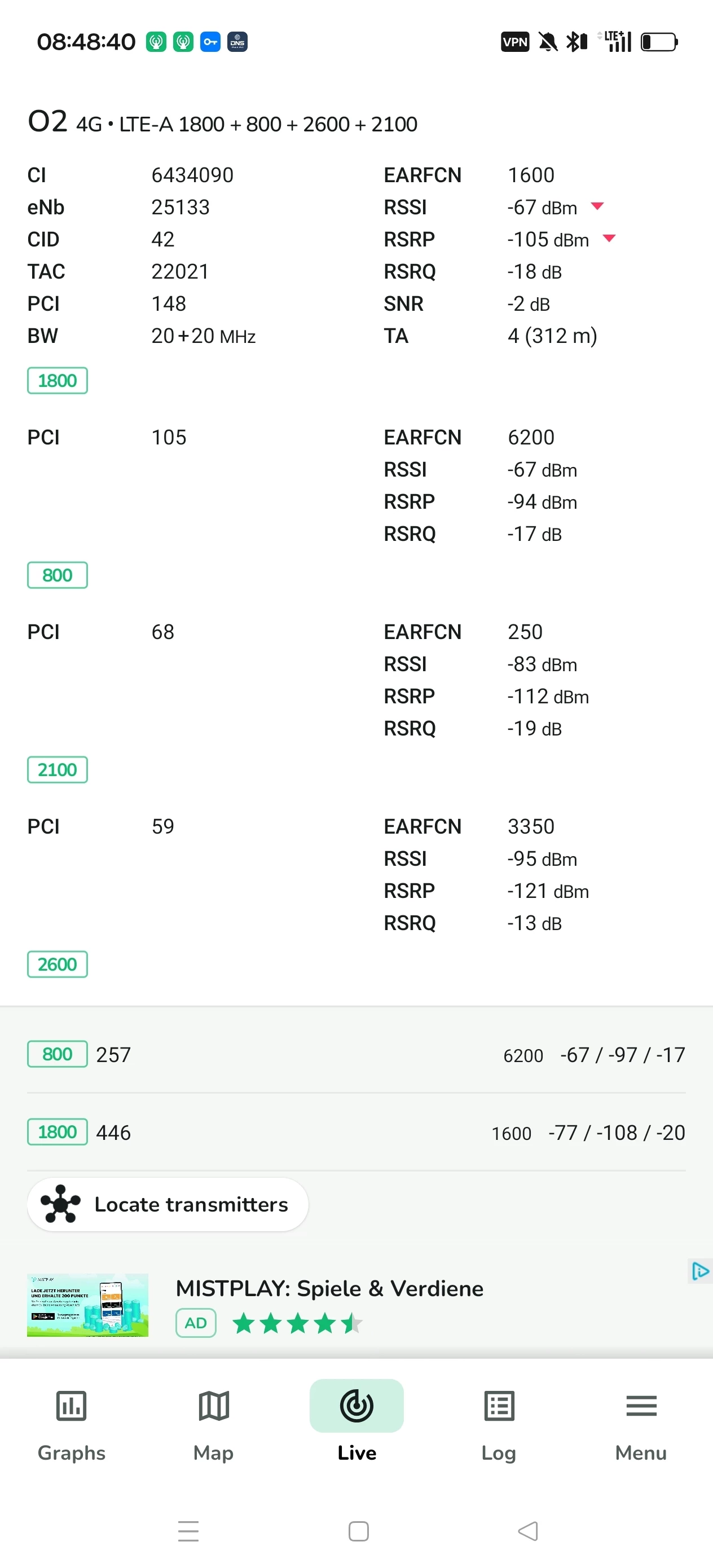The height and width of the screenshot is (1568, 713).
Task: Tap the 2600 band tag
Action: click(x=57, y=965)
